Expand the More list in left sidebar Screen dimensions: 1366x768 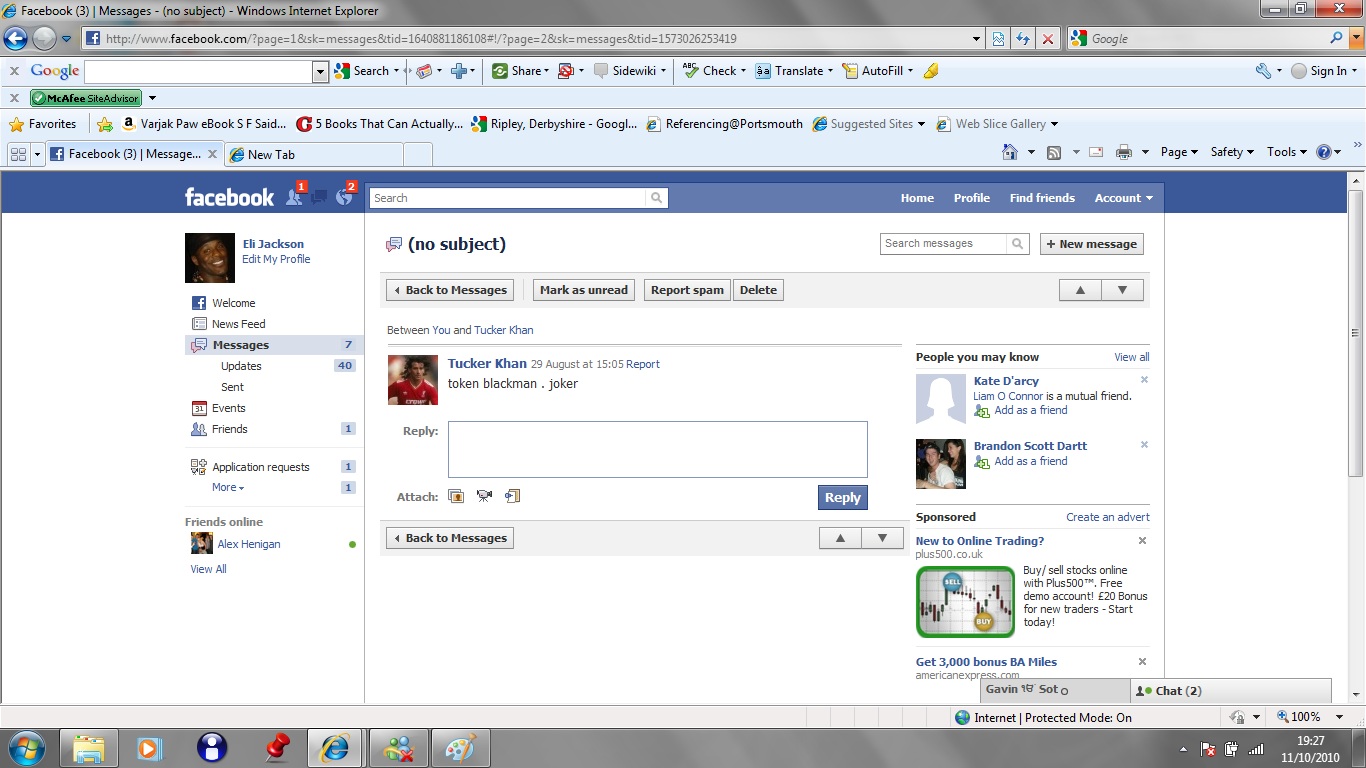tap(227, 488)
